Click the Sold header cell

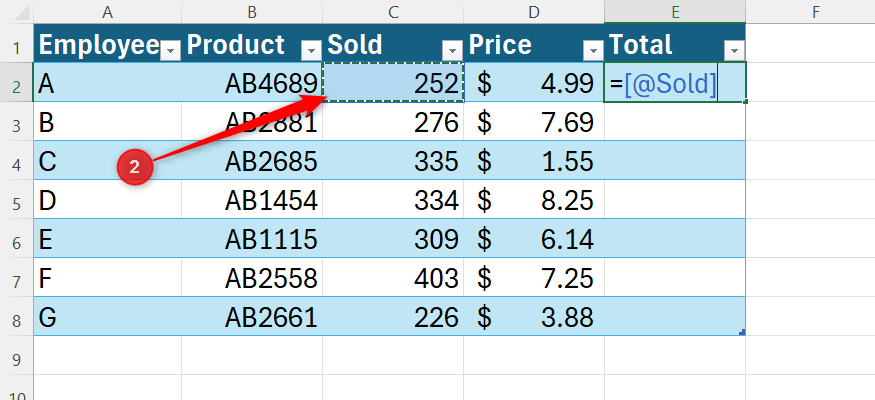(393, 44)
